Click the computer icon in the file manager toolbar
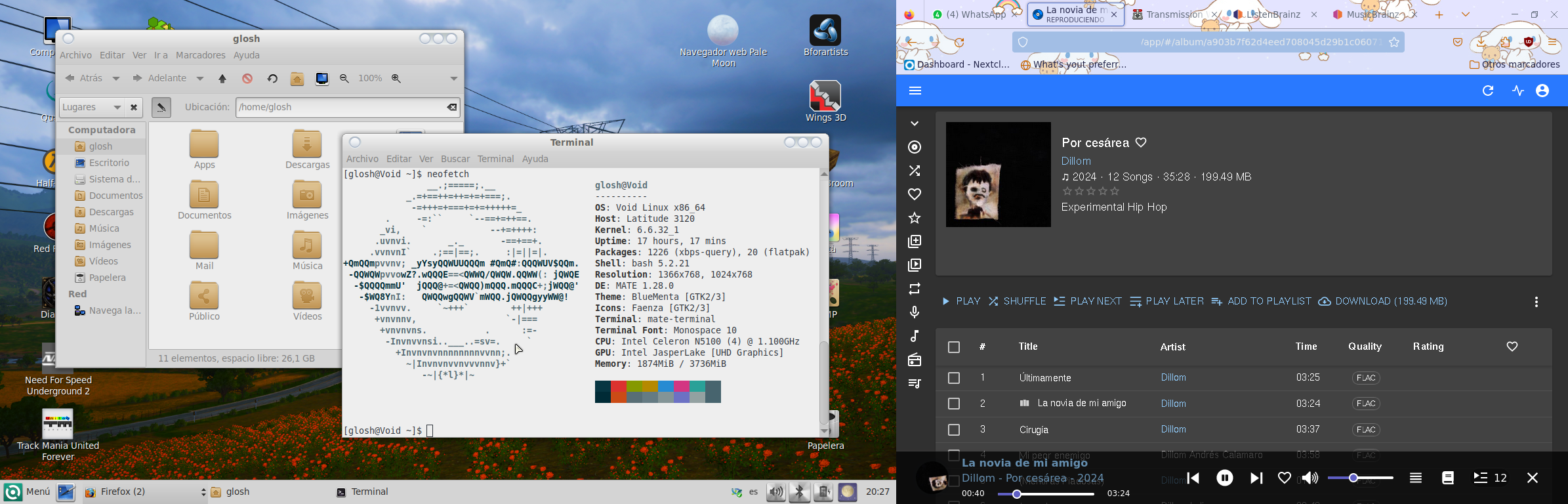 point(322,79)
